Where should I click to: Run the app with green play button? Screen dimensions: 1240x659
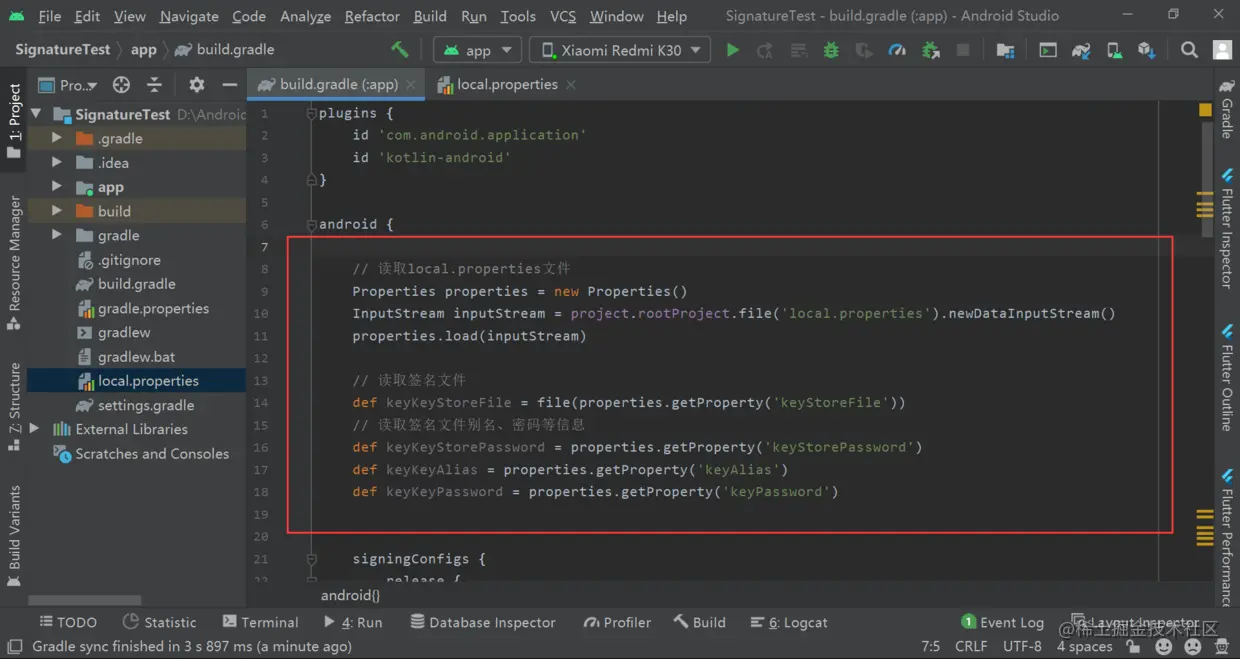[x=732, y=50]
